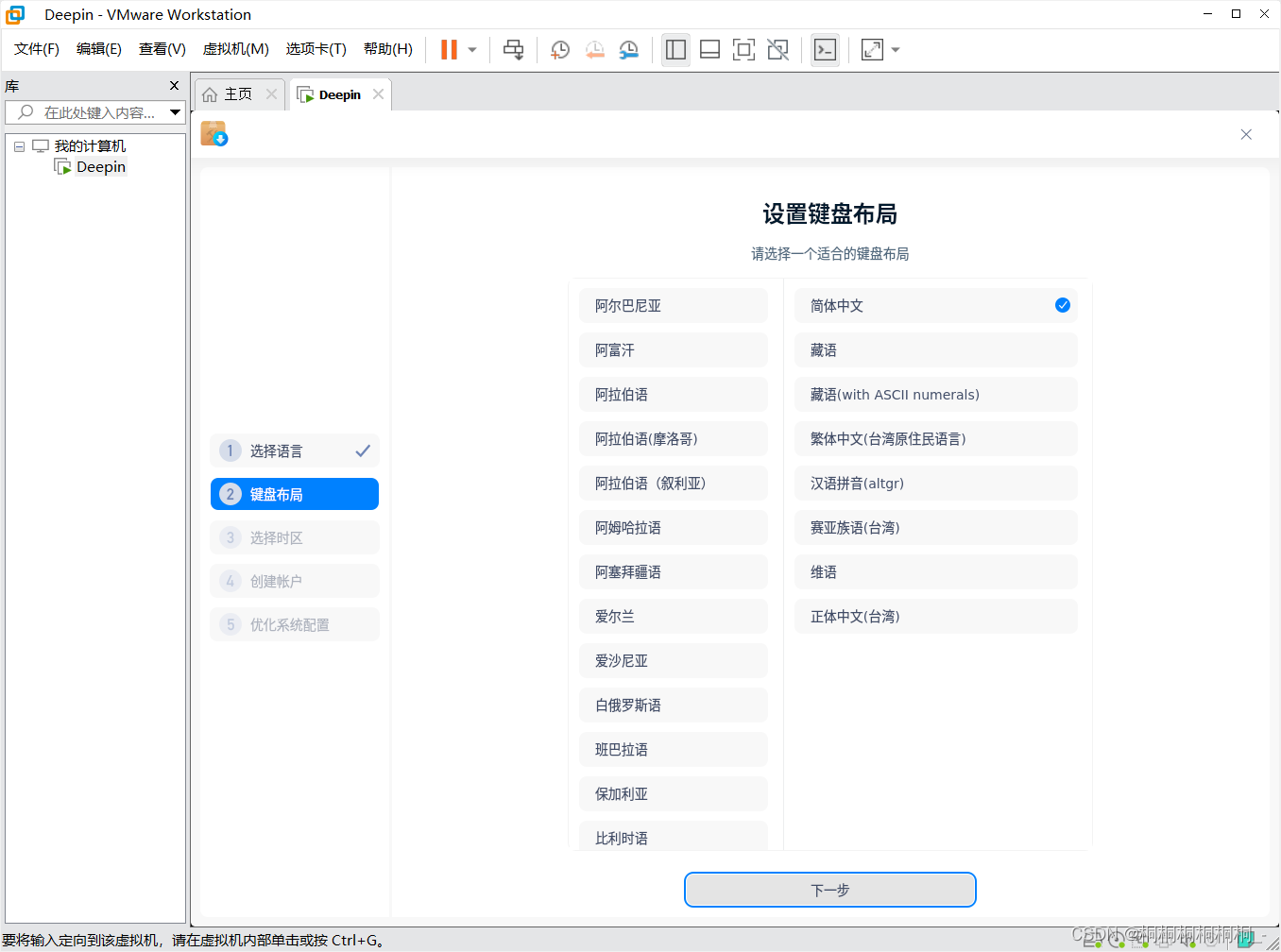Close the Deepin tab
This screenshot has height=952, width=1281.
tap(378, 94)
